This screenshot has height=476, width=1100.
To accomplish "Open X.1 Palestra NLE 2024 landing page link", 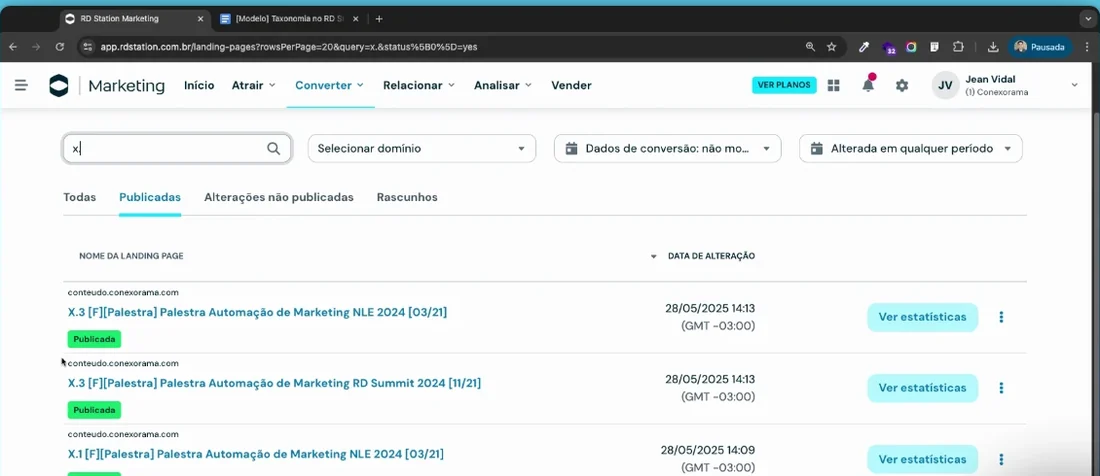I will [x=255, y=454].
